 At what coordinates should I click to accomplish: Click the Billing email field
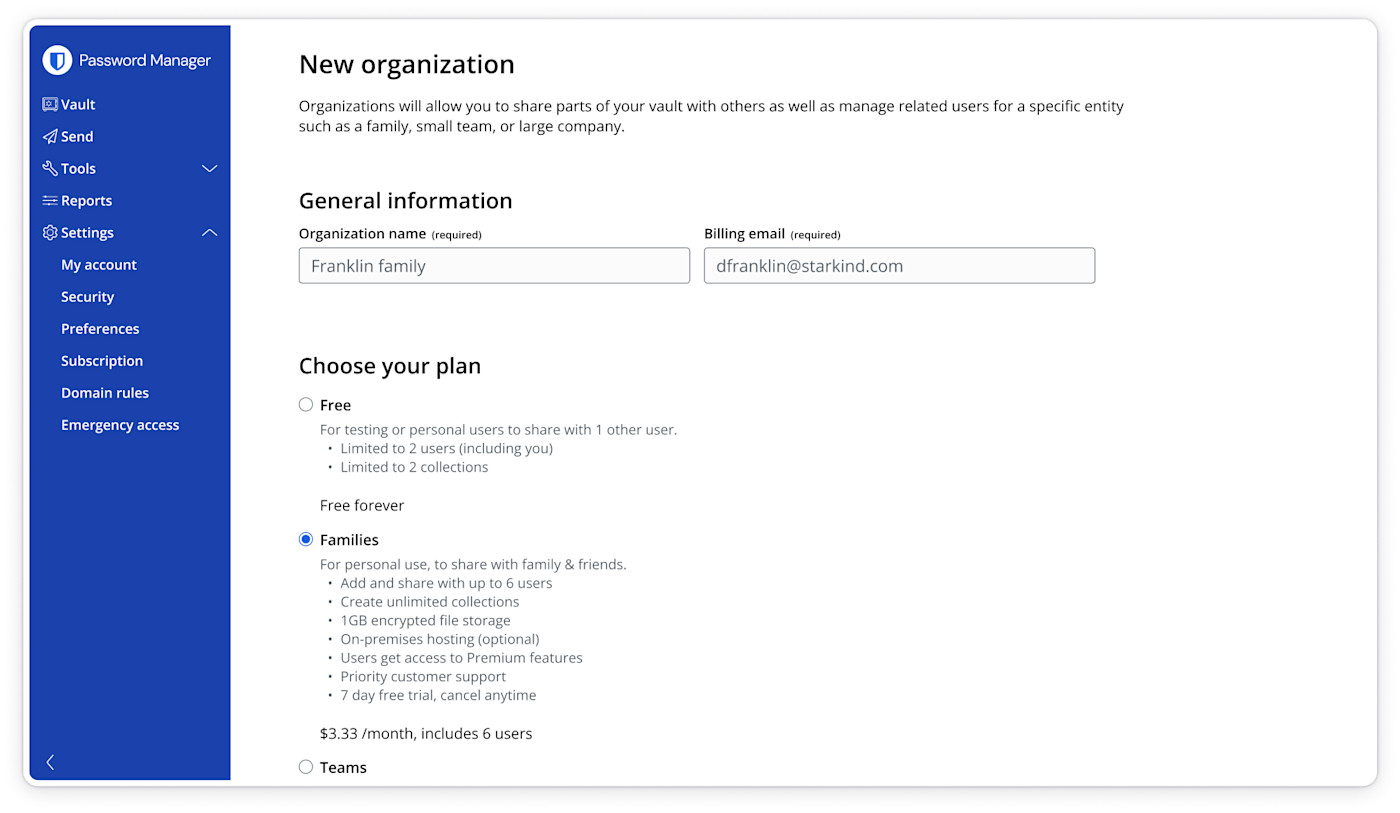899,265
